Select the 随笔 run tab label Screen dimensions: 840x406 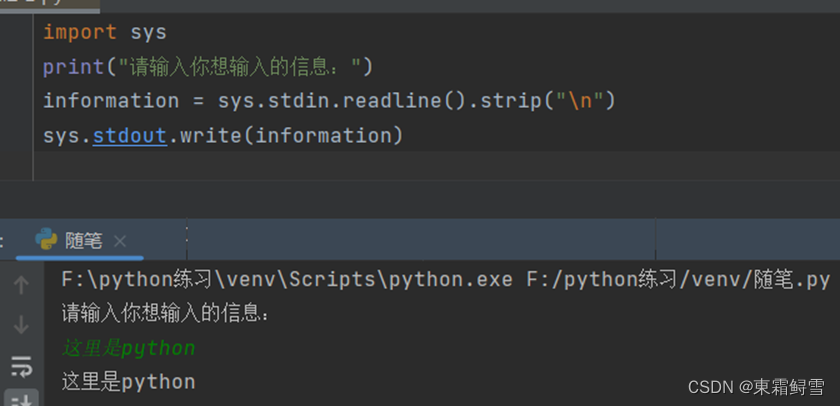[x=84, y=241]
